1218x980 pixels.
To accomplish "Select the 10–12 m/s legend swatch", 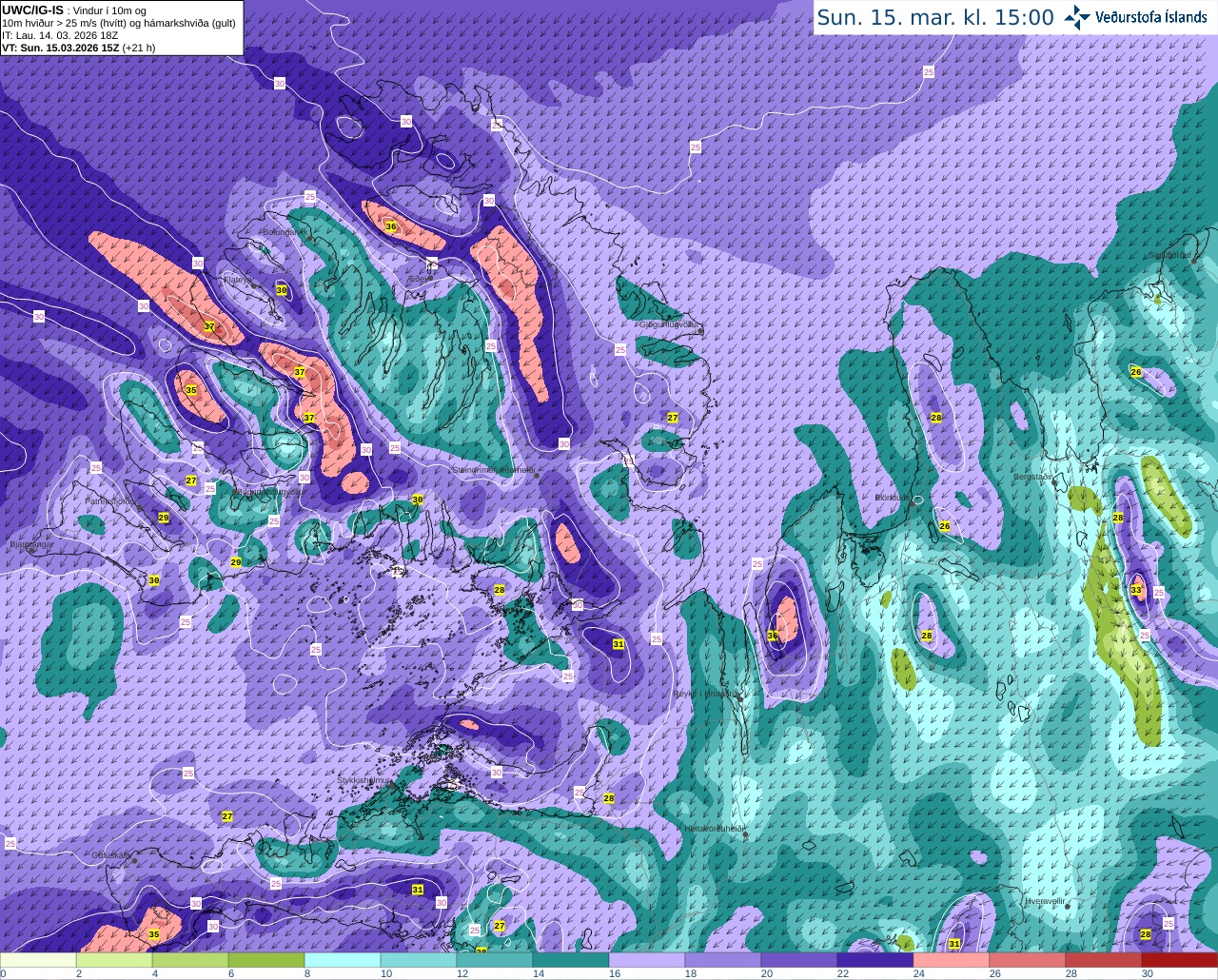I will 419,960.
